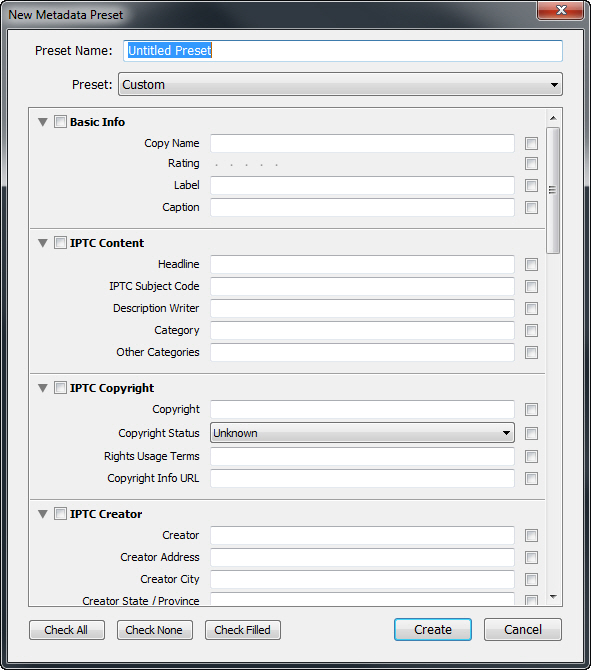The image size is (591, 670).
Task: Check the box beside Caption field
Action: point(531,208)
